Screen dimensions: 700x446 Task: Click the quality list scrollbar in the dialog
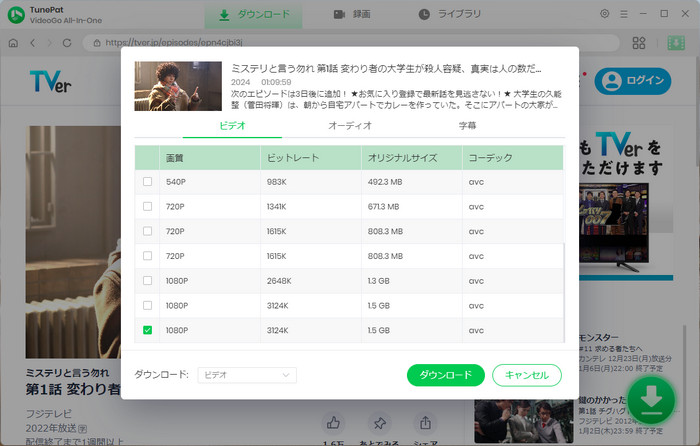pos(563,292)
